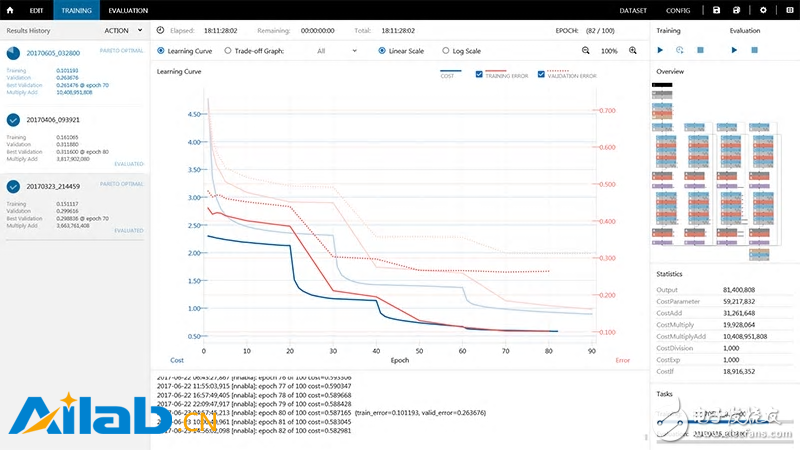
Task: Click the Save project icon
Action: tap(716, 10)
